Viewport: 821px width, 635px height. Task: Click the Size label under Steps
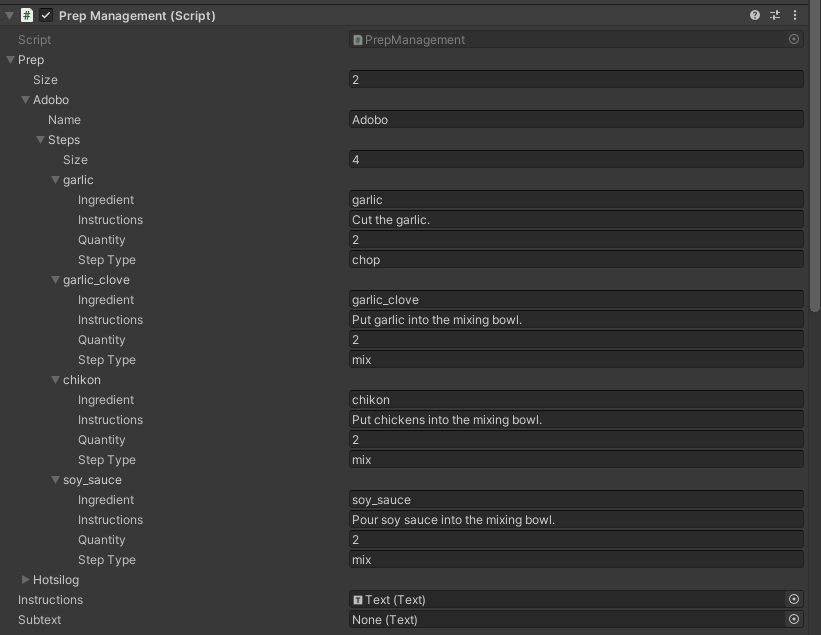point(75,160)
